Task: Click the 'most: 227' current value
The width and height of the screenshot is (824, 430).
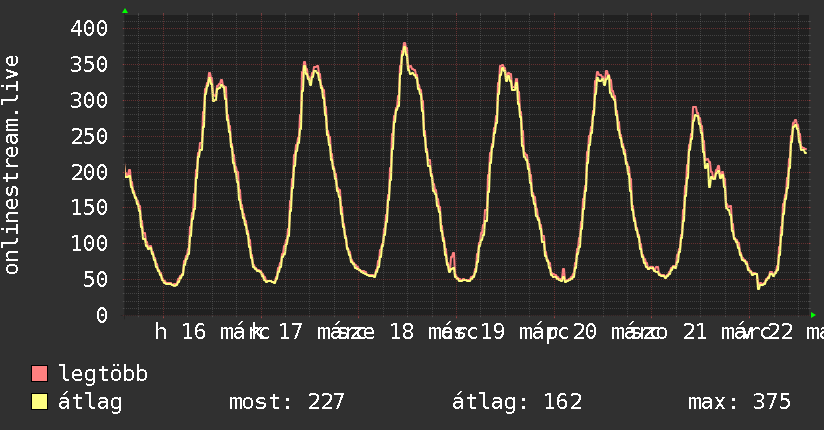Action: point(287,402)
